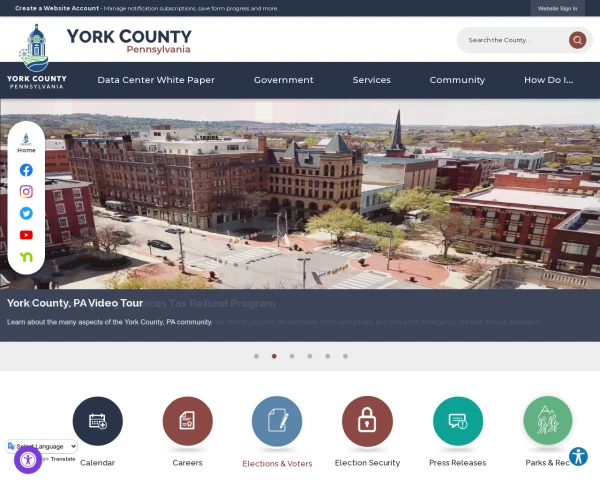Open the Press Releases circle icon

458,421
